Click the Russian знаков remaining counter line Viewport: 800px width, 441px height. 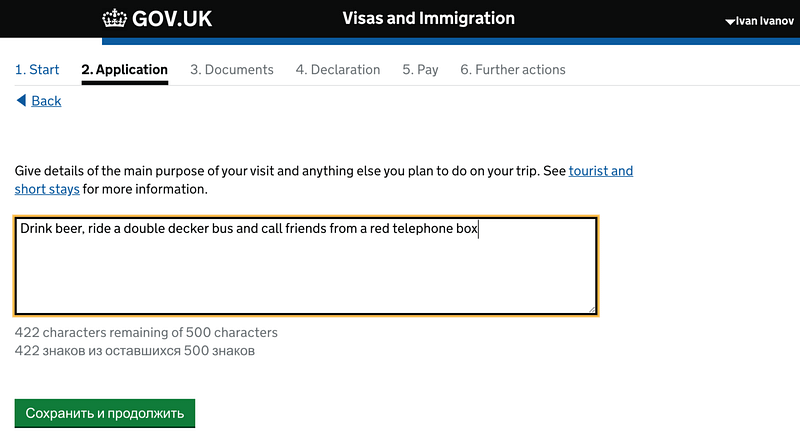pos(135,351)
